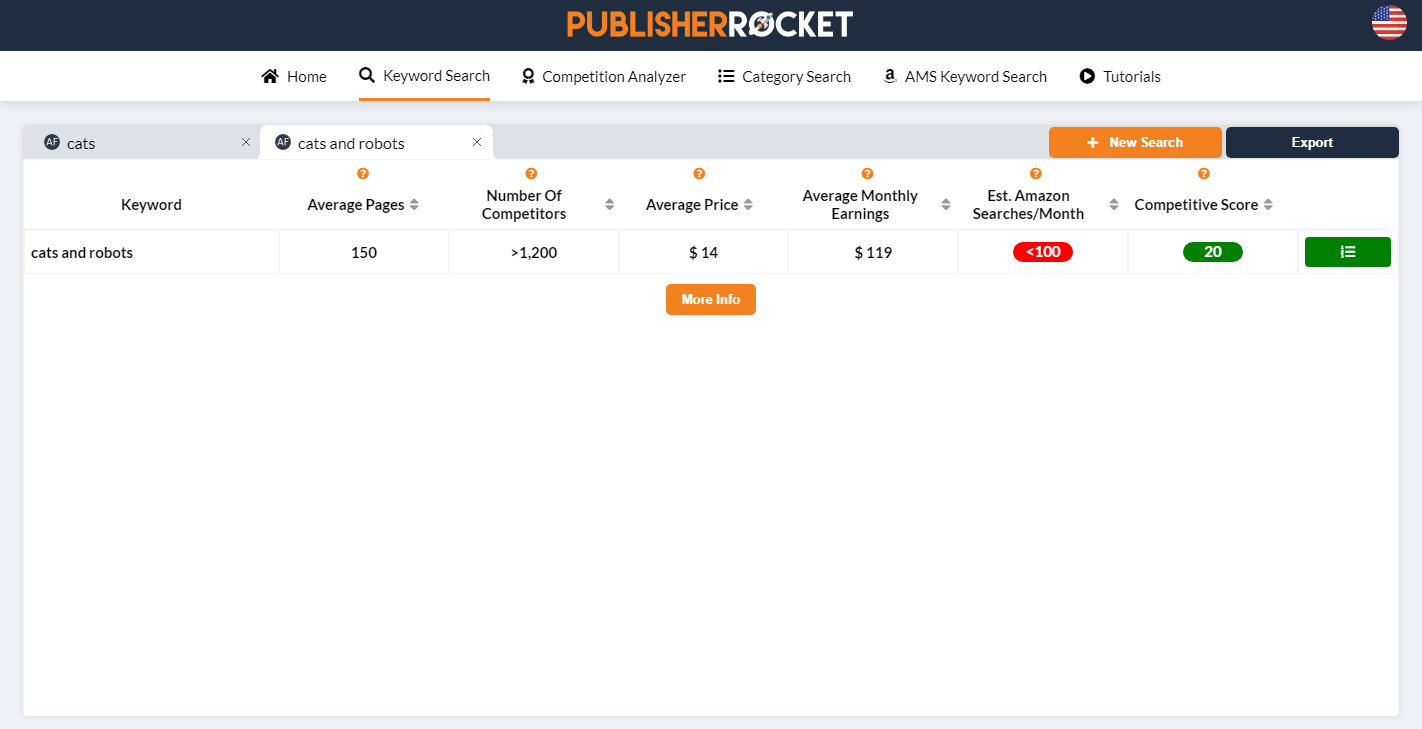Click the Category Search list icon
Viewport: 1422px width, 729px height.
tap(726, 76)
